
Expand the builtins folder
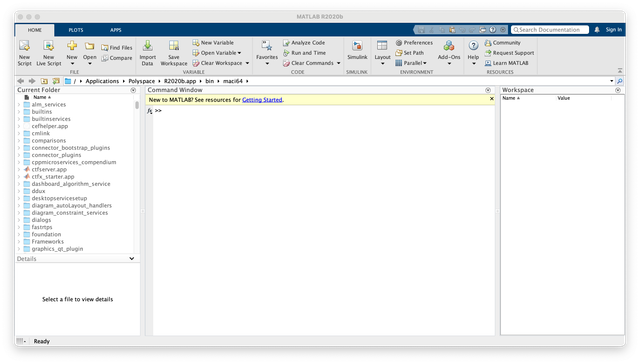[x=19, y=112]
